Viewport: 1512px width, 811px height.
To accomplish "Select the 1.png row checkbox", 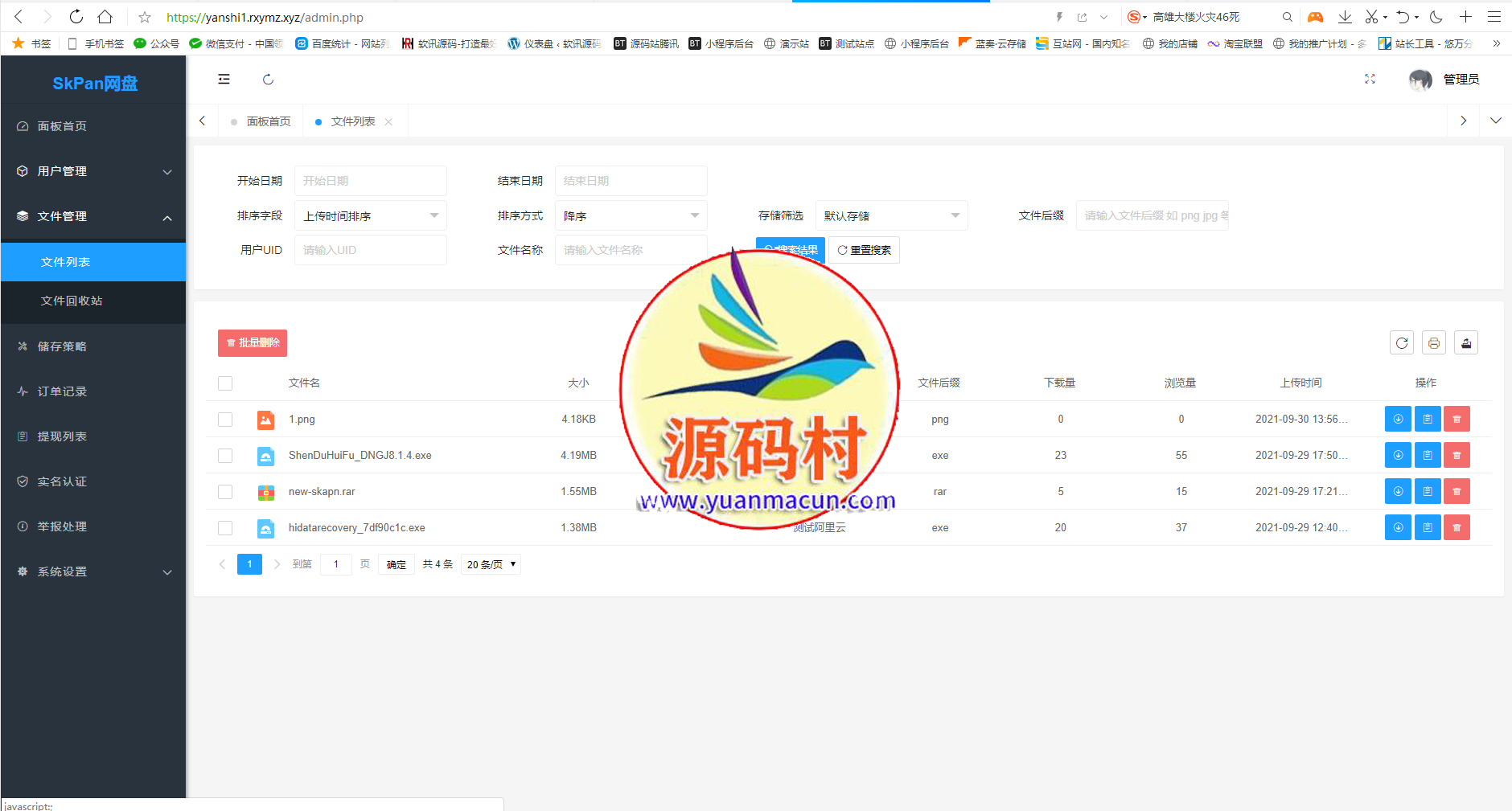I will pyautogui.click(x=225, y=420).
